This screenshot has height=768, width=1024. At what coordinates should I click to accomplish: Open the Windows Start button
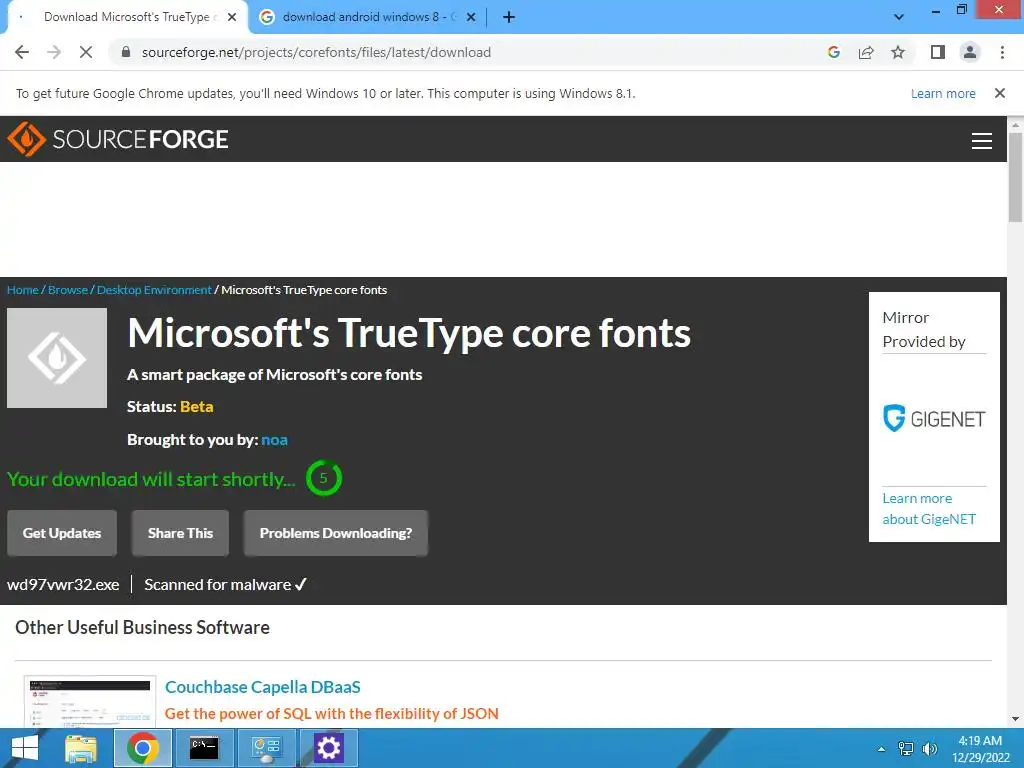[x=24, y=748]
